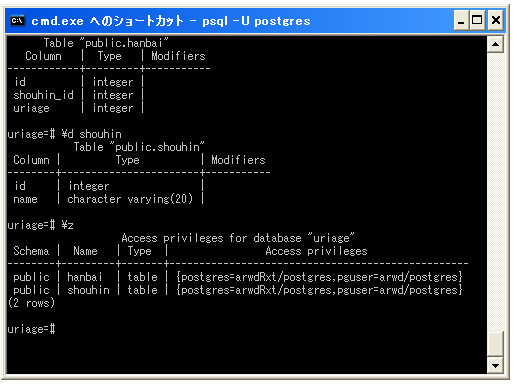Click the Modifiers header of shouhin table
Screen dimensions: 513x385
click(x=238, y=160)
